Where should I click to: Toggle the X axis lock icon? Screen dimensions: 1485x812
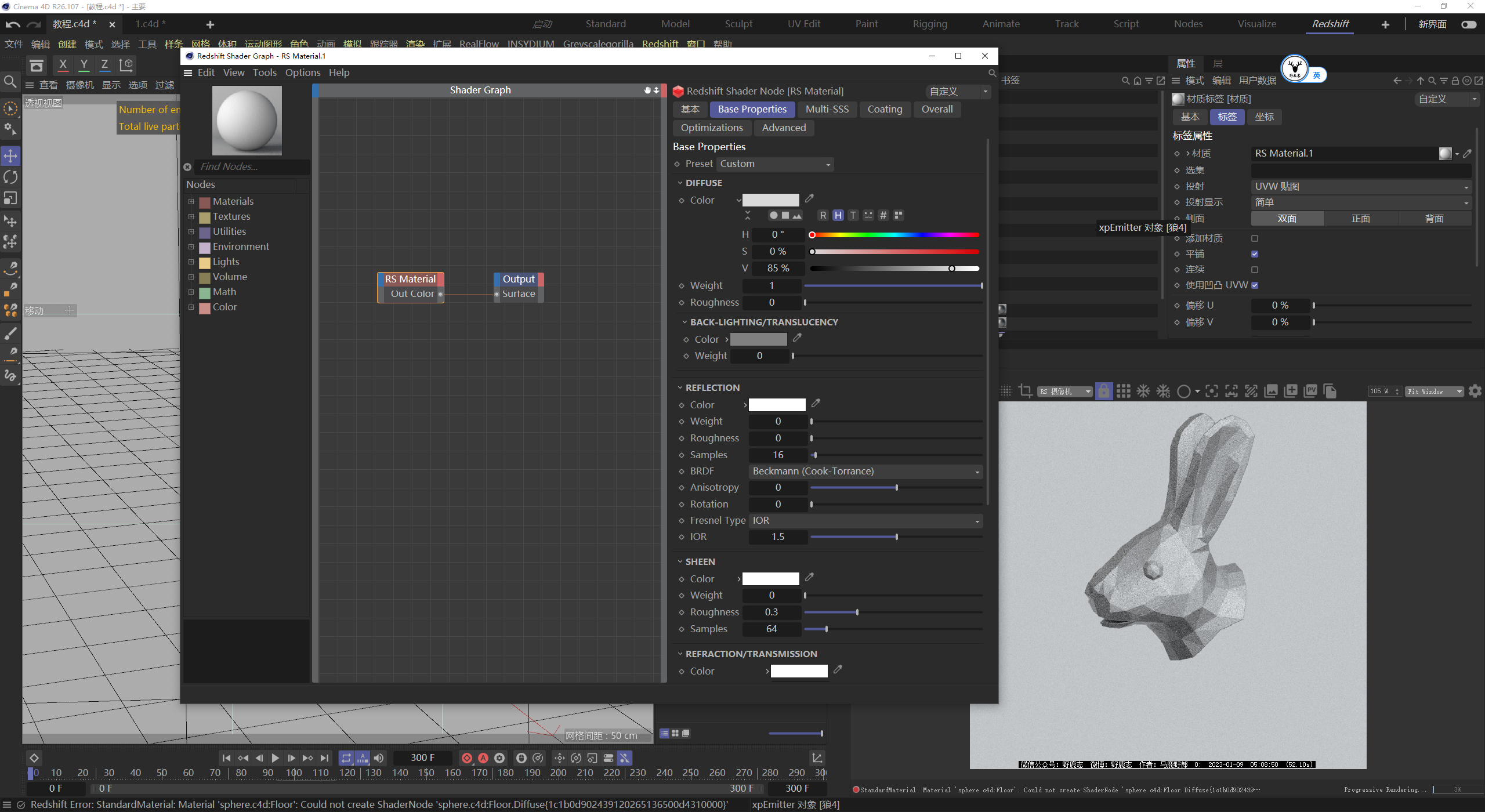[63, 65]
